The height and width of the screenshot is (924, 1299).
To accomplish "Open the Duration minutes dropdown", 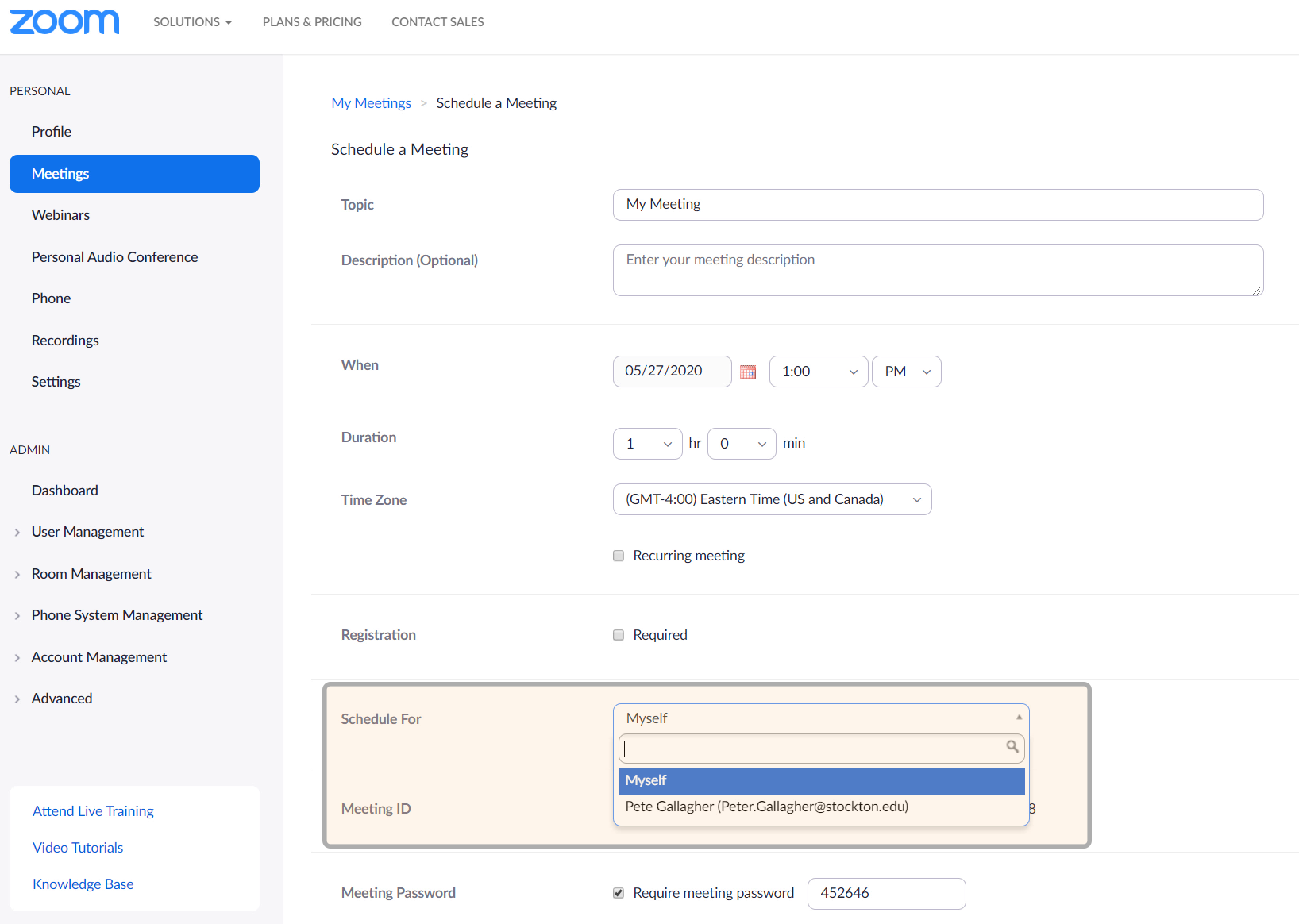I will coord(741,443).
